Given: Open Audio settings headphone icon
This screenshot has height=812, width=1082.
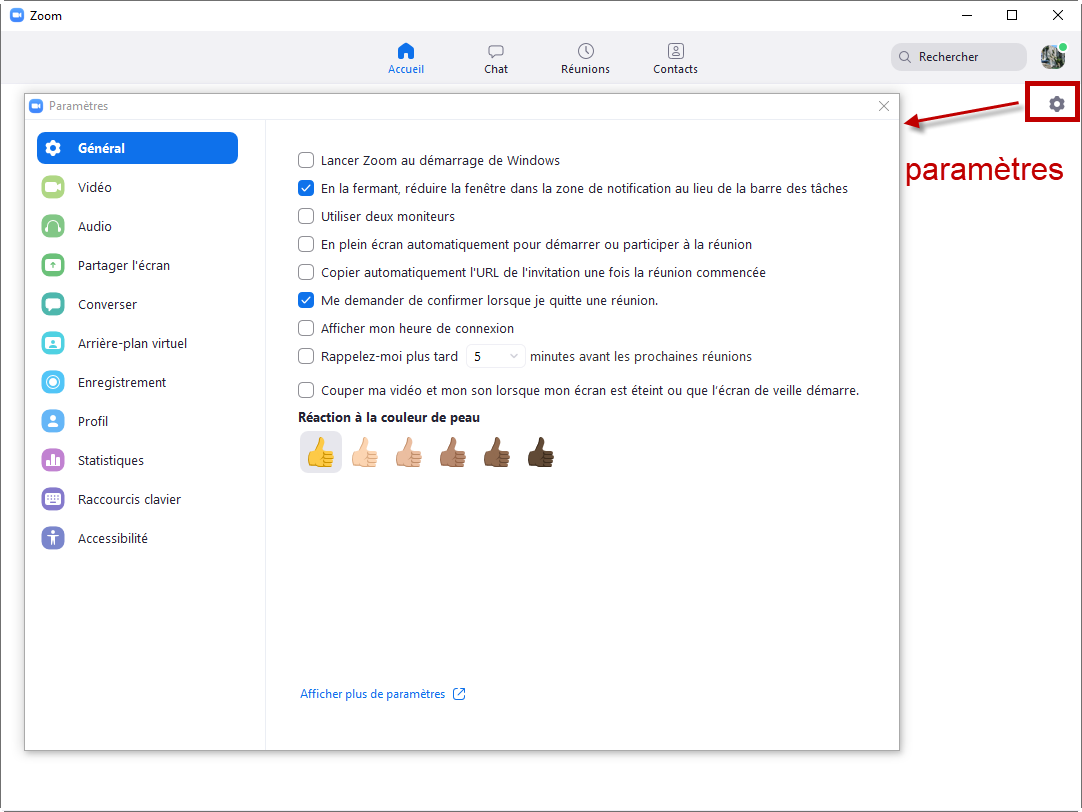Looking at the screenshot, I should tap(53, 226).
